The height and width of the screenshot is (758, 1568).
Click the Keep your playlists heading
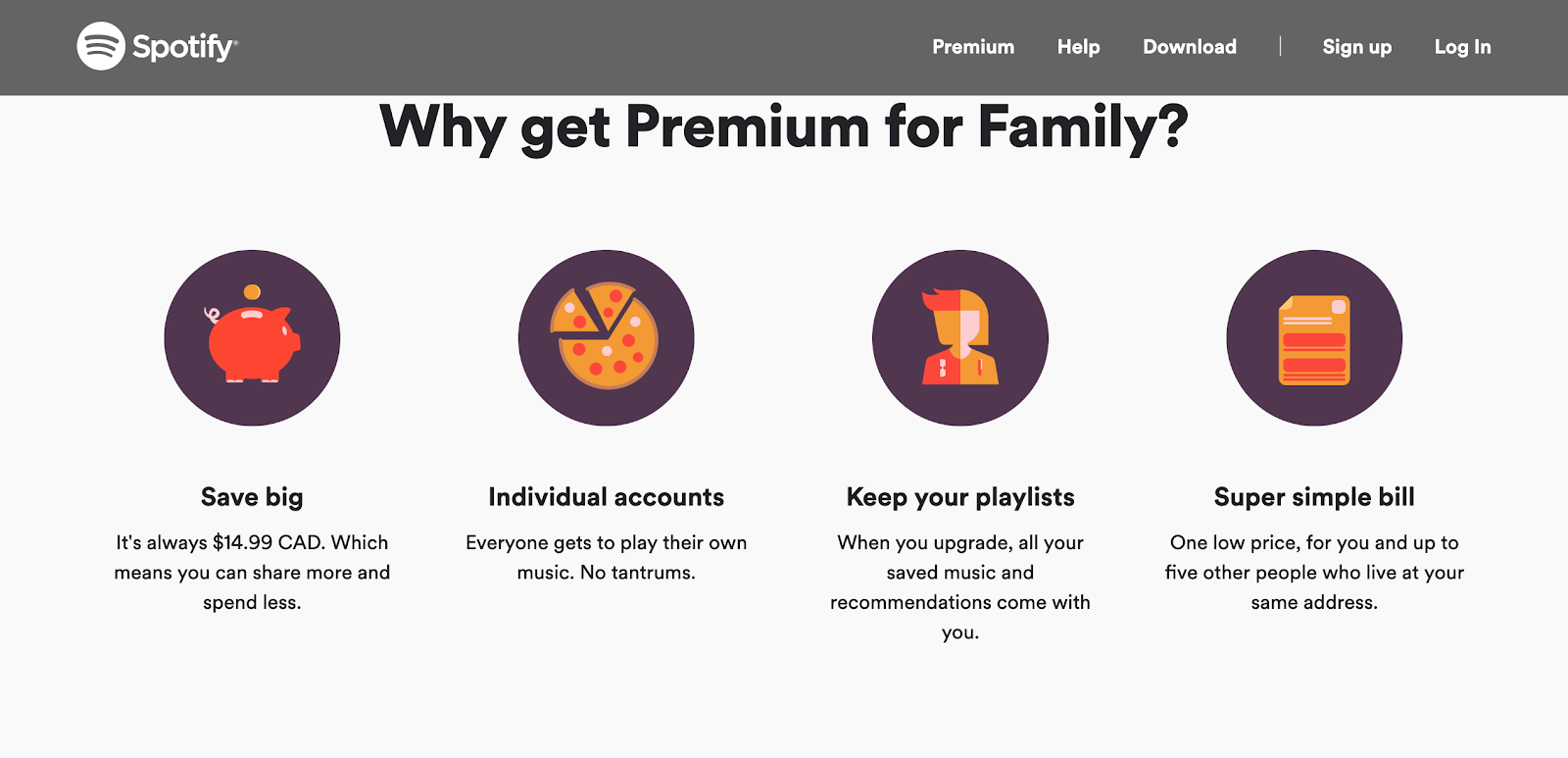[960, 497]
